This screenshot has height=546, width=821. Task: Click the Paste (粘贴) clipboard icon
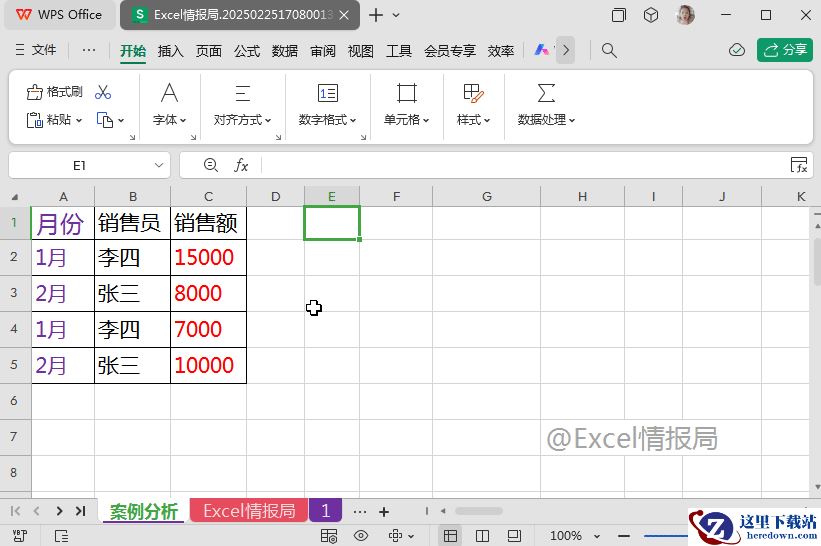pyautogui.click(x=35, y=120)
